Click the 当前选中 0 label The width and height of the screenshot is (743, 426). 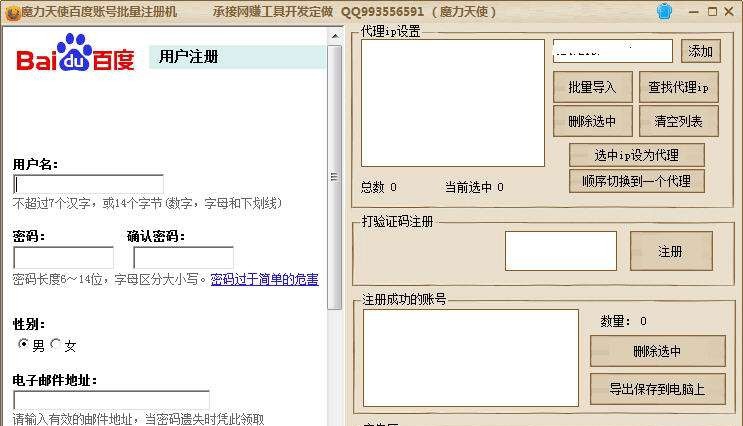pos(474,187)
